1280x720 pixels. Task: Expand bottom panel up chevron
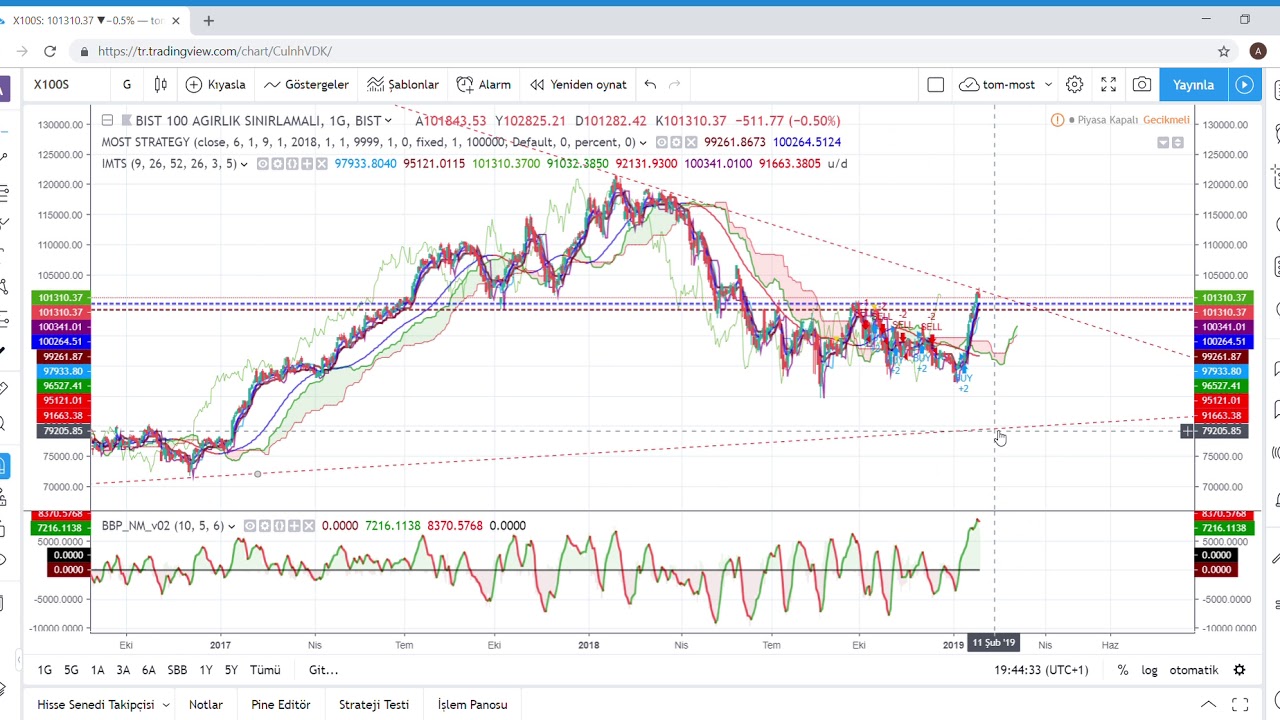pos(1208,705)
